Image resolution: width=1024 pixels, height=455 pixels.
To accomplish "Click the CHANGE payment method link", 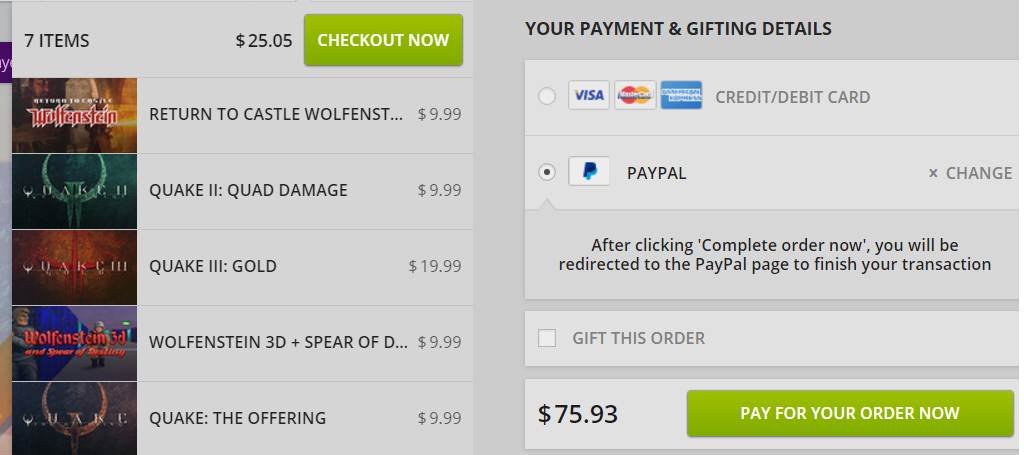I will (978, 173).
